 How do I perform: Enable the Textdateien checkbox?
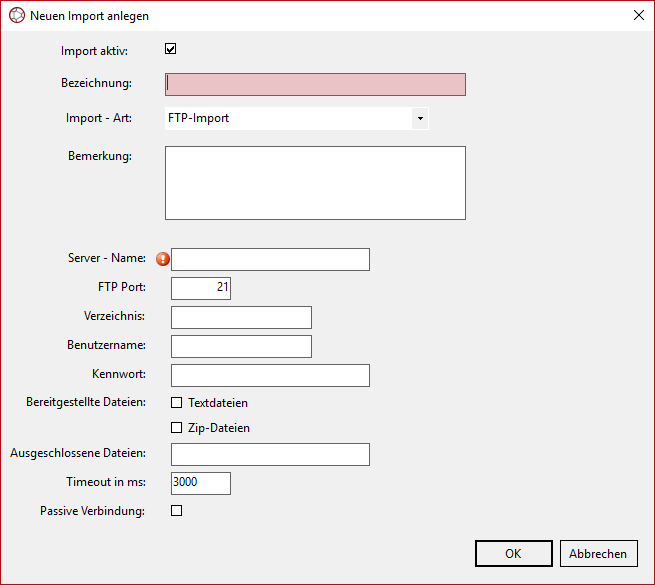tap(177, 403)
